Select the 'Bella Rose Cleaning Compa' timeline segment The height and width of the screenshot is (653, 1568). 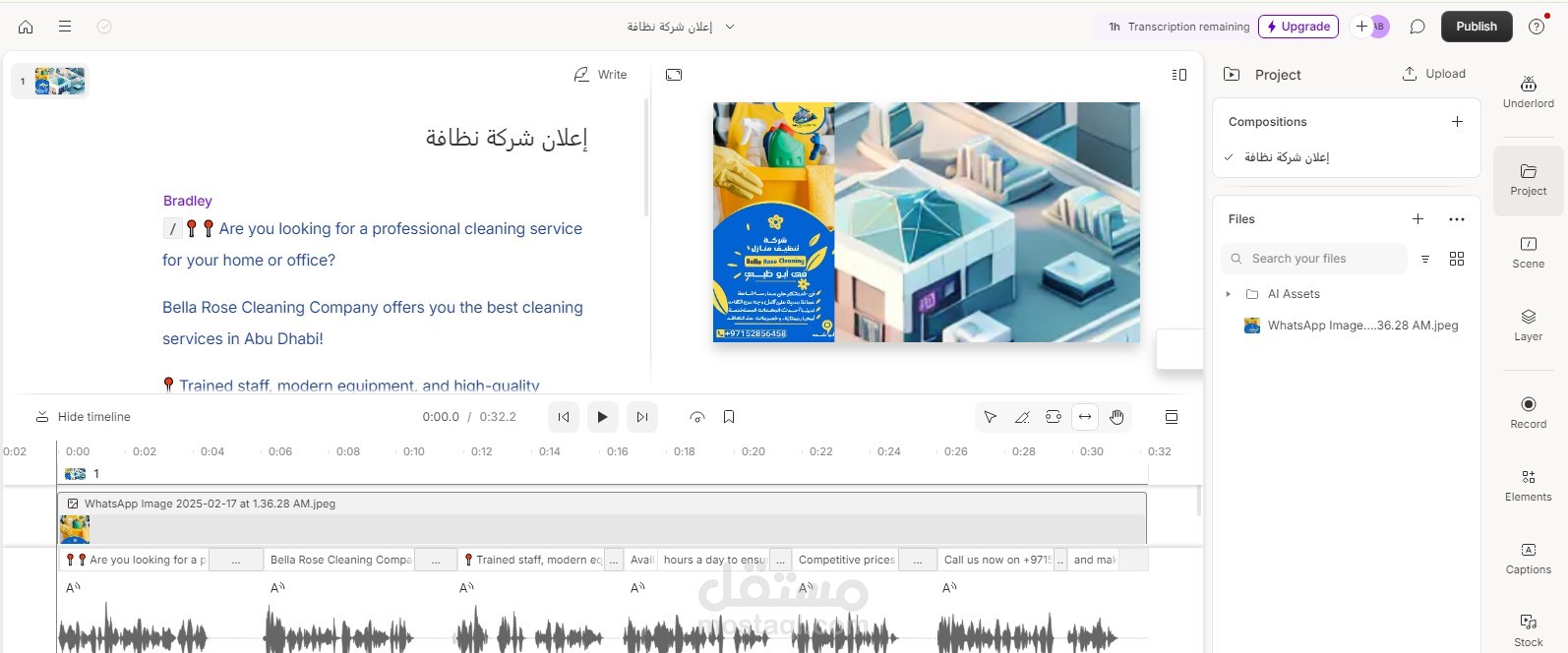339,560
